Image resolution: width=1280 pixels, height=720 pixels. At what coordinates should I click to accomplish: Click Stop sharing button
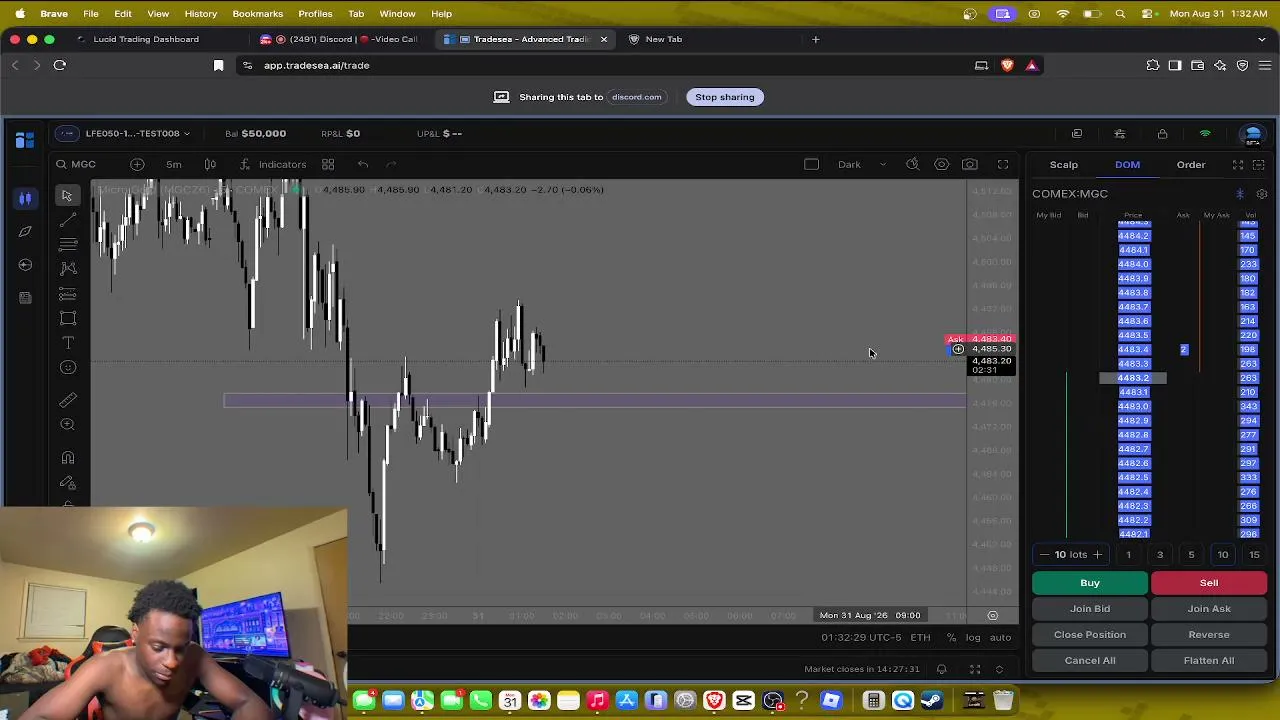pos(725,97)
